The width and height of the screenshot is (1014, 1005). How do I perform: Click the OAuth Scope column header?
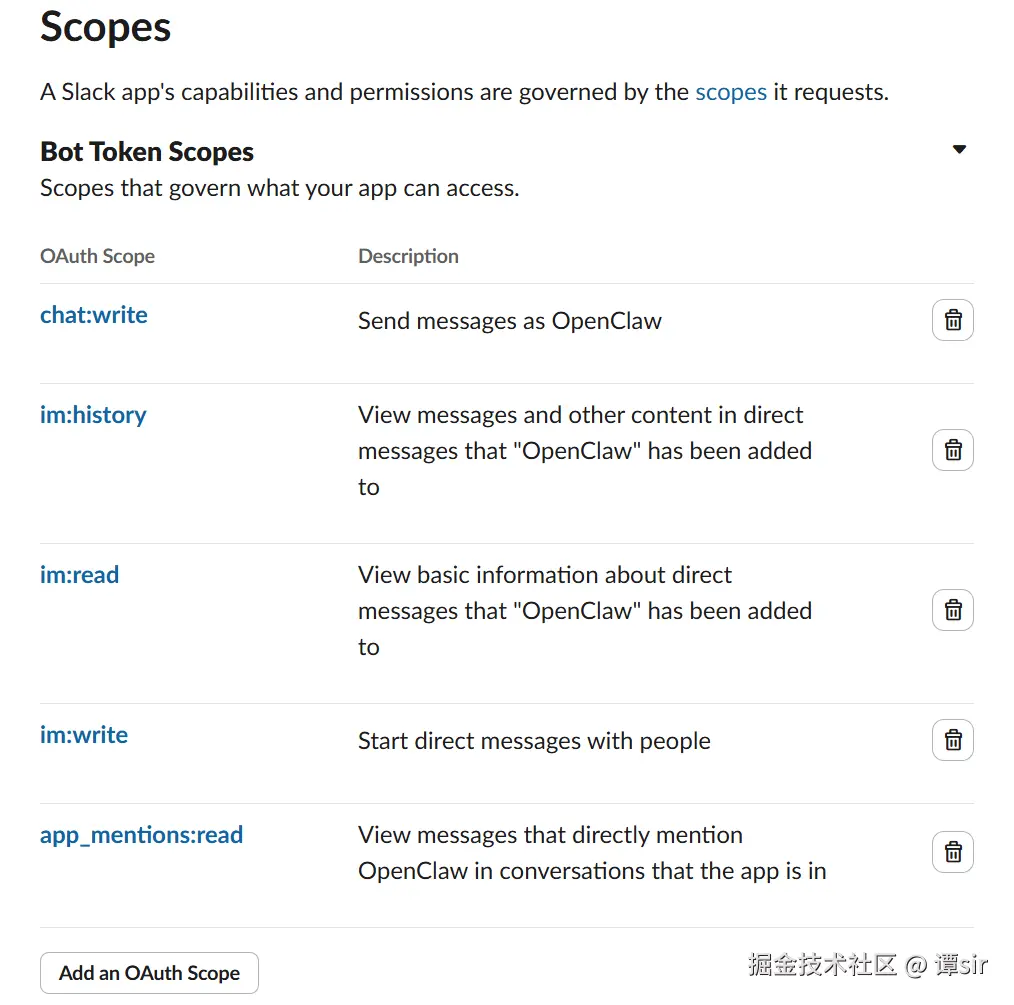click(x=97, y=256)
